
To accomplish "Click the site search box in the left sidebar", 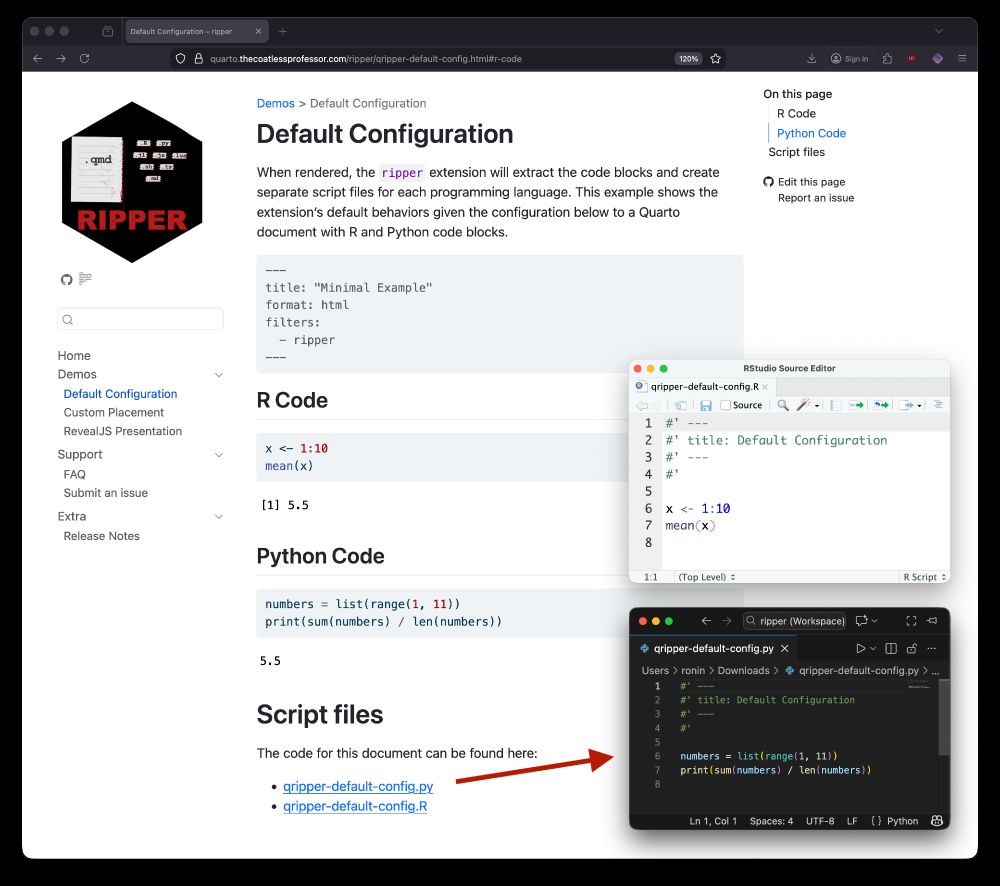I will [140, 318].
